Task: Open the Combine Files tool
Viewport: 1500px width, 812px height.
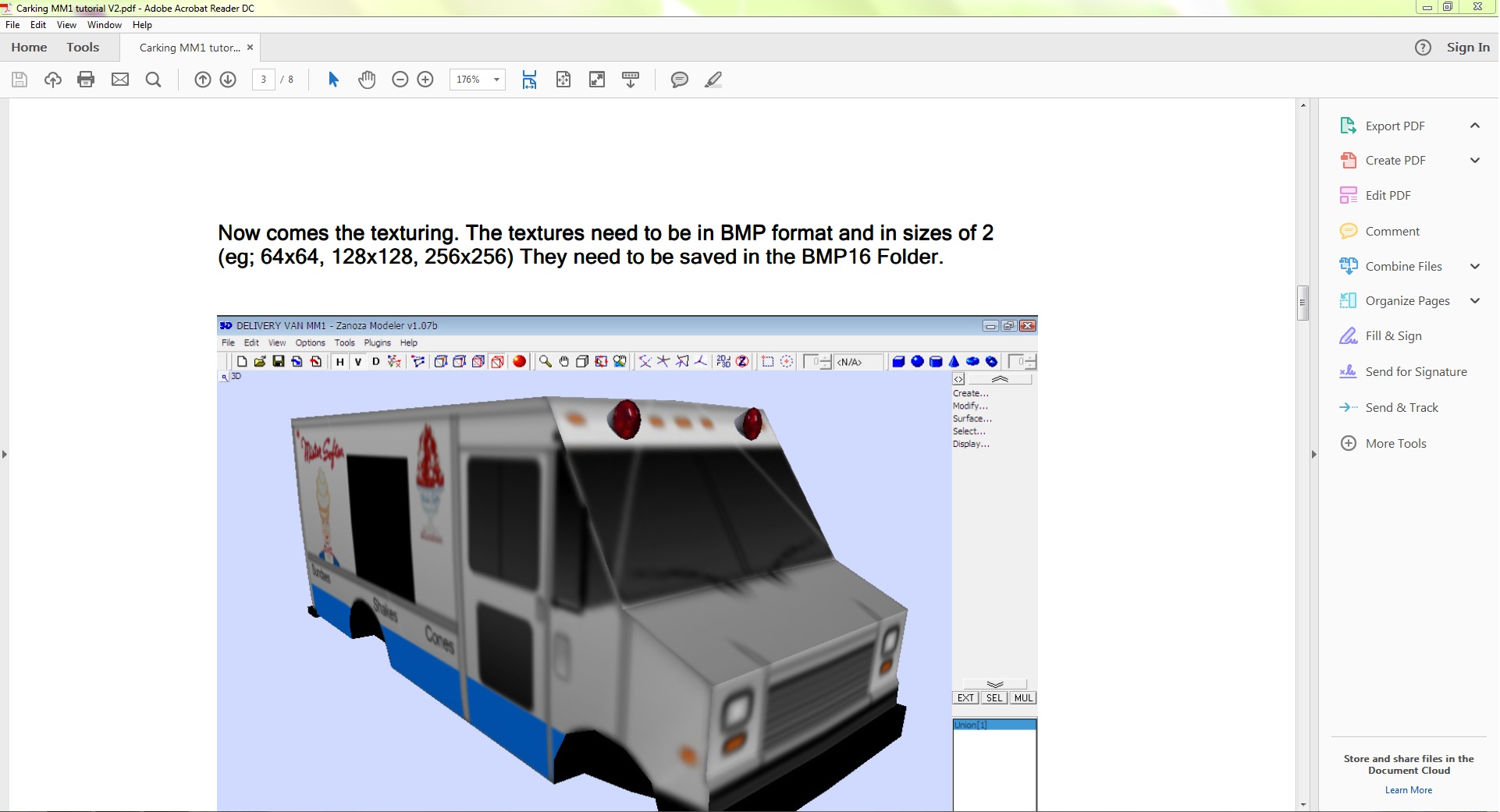Action: click(x=1391, y=266)
